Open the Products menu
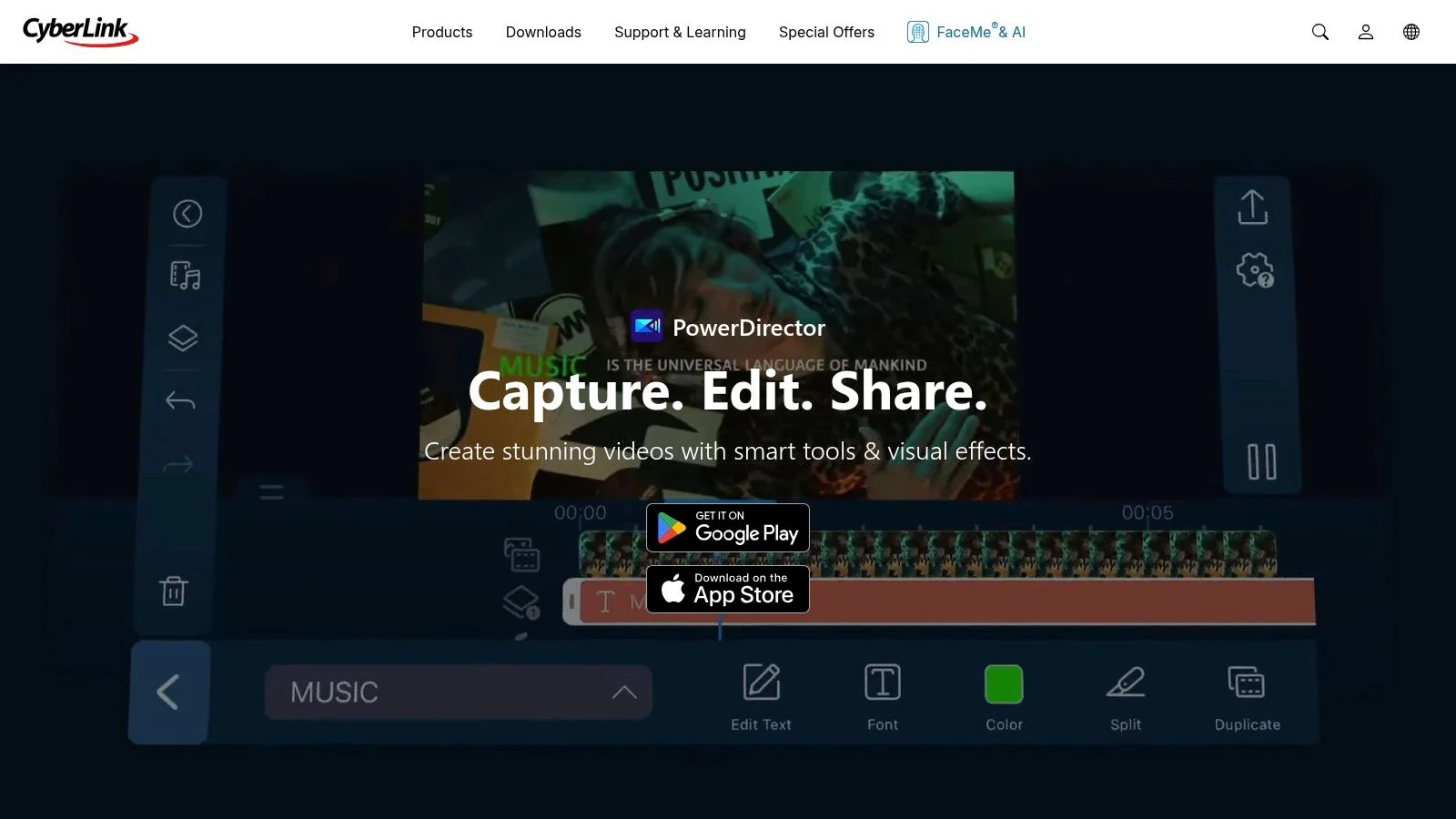This screenshot has width=1456, height=819. [442, 32]
